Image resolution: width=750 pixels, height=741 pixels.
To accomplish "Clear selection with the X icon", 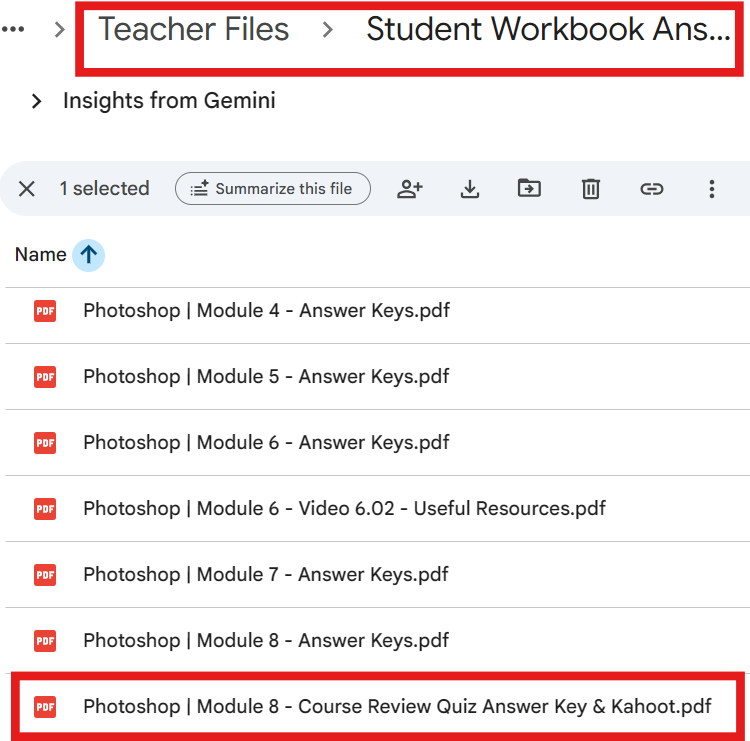I will (x=27, y=189).
